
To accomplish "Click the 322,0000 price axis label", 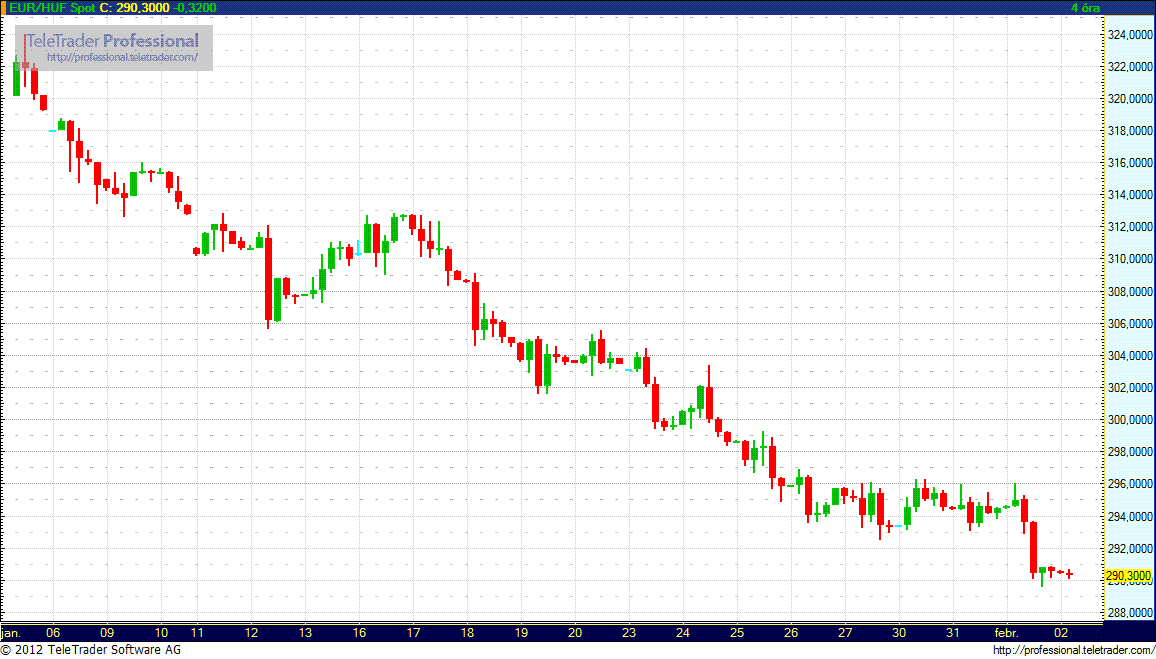I will tap(1129, 66).
